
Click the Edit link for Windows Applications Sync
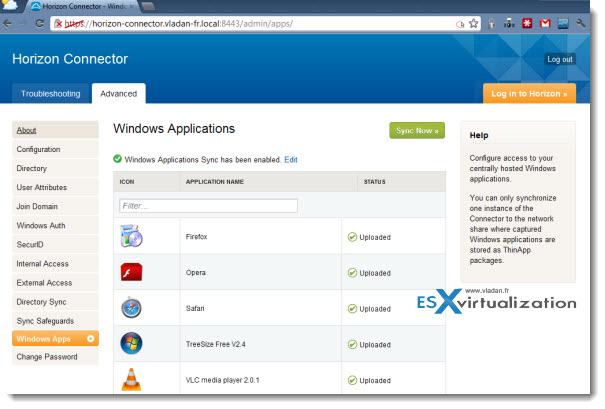291,159
